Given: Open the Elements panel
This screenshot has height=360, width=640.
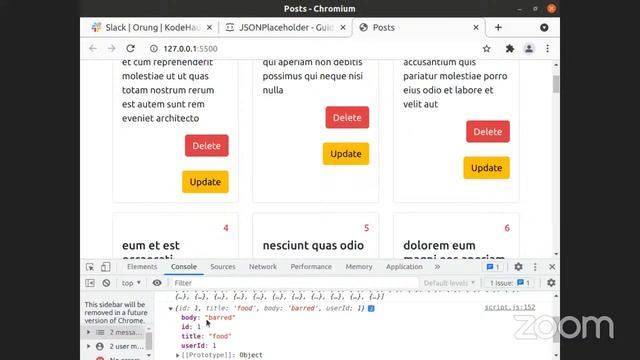Looking at the screenshot, I should (142, 267).
